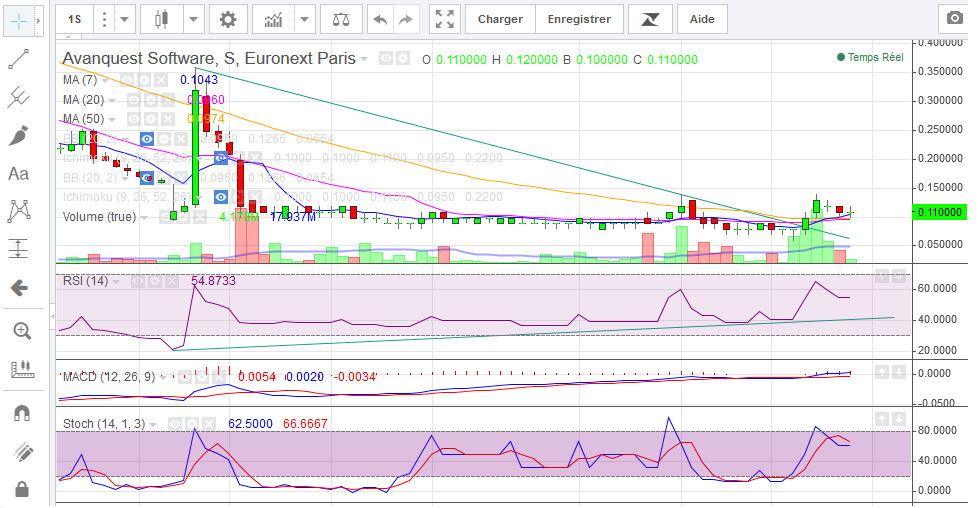
Task: Open the candlestick chart type dropdown
Action: [x=193, y=18]
